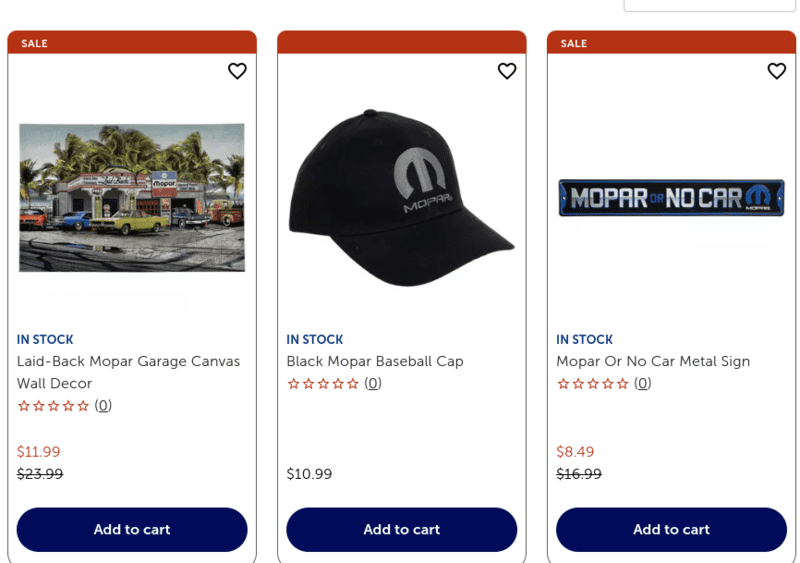Add Mopar Or No Car Metal Sign to cart
This screenshot has height=563, width=800.
(x=671, y=529)
